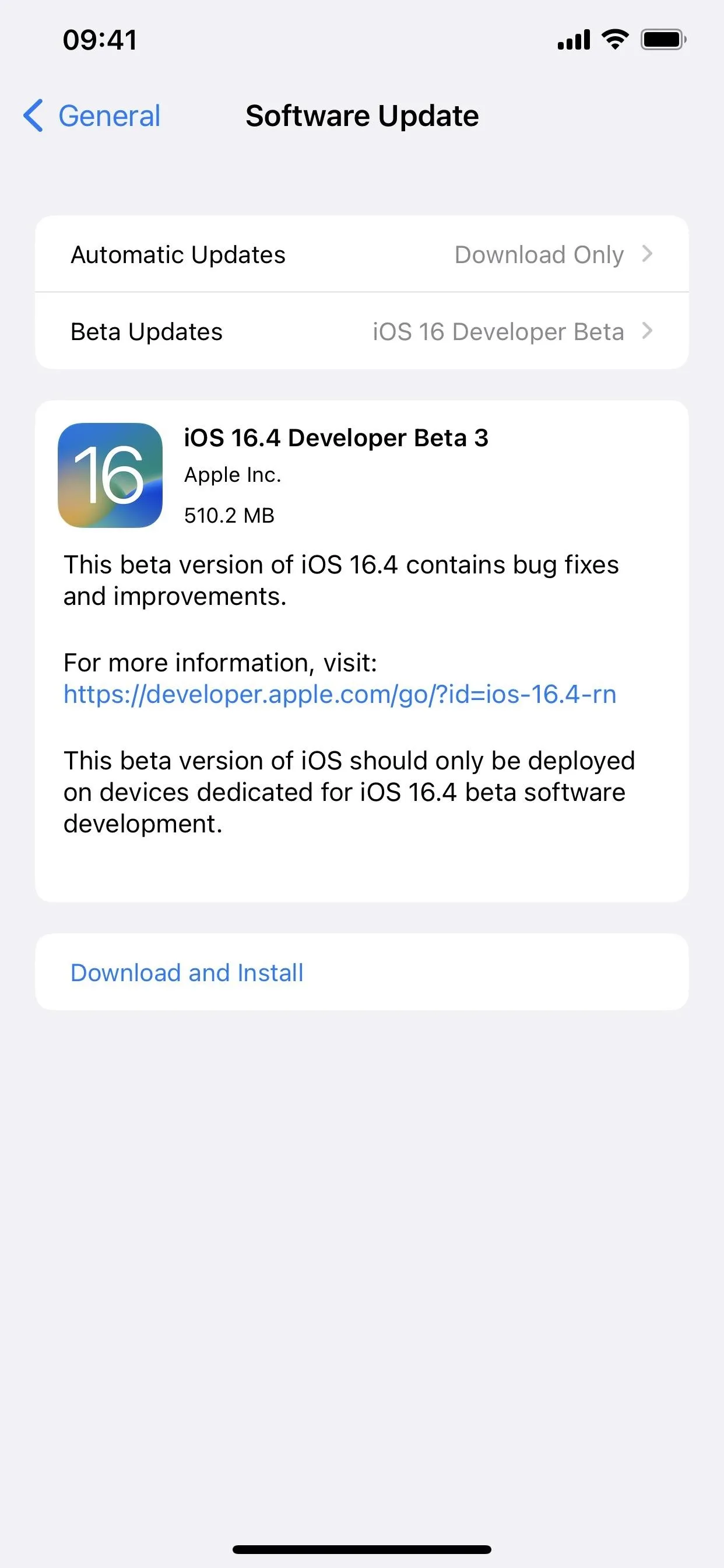Expand Automatic Updates chevron

click(x=647, y=254)
